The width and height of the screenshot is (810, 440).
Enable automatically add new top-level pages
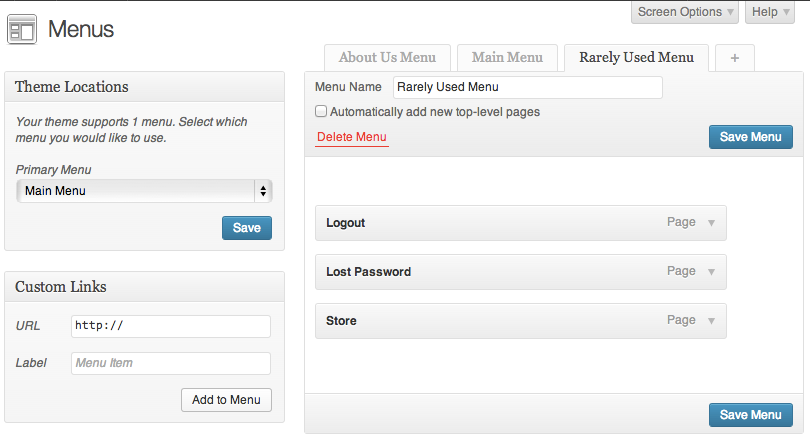point(321,112)
